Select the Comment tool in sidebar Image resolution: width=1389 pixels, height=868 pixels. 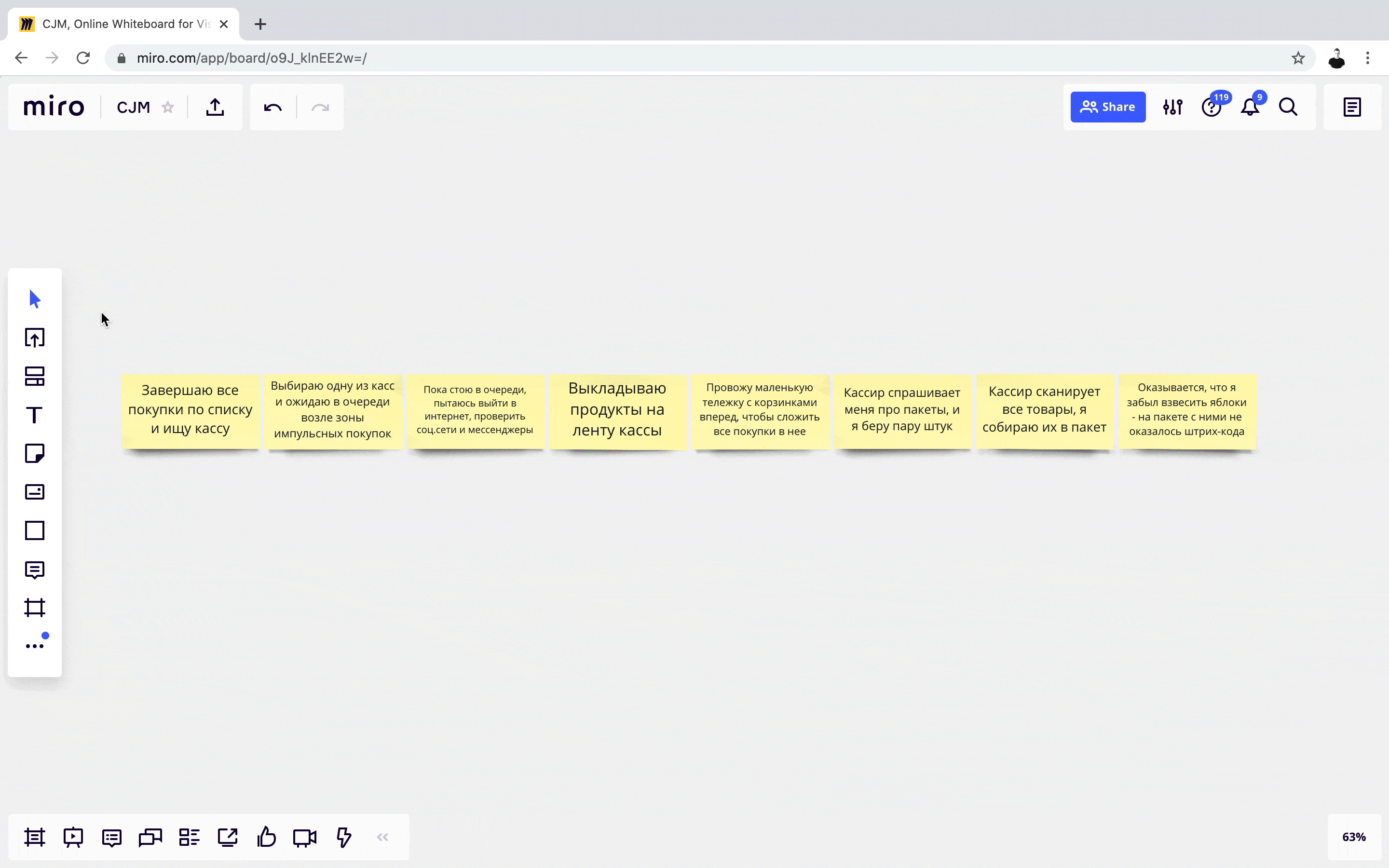[34, 570]
